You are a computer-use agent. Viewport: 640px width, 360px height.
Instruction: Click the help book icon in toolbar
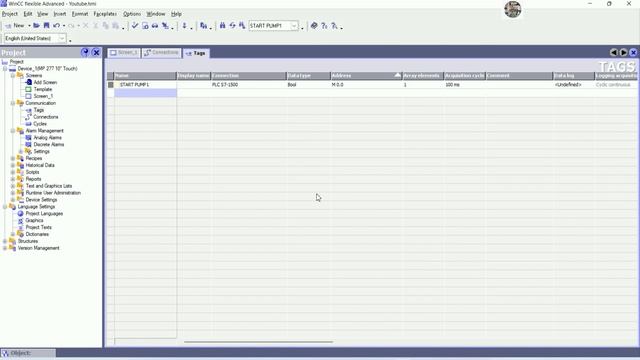(x=314, y=26)
